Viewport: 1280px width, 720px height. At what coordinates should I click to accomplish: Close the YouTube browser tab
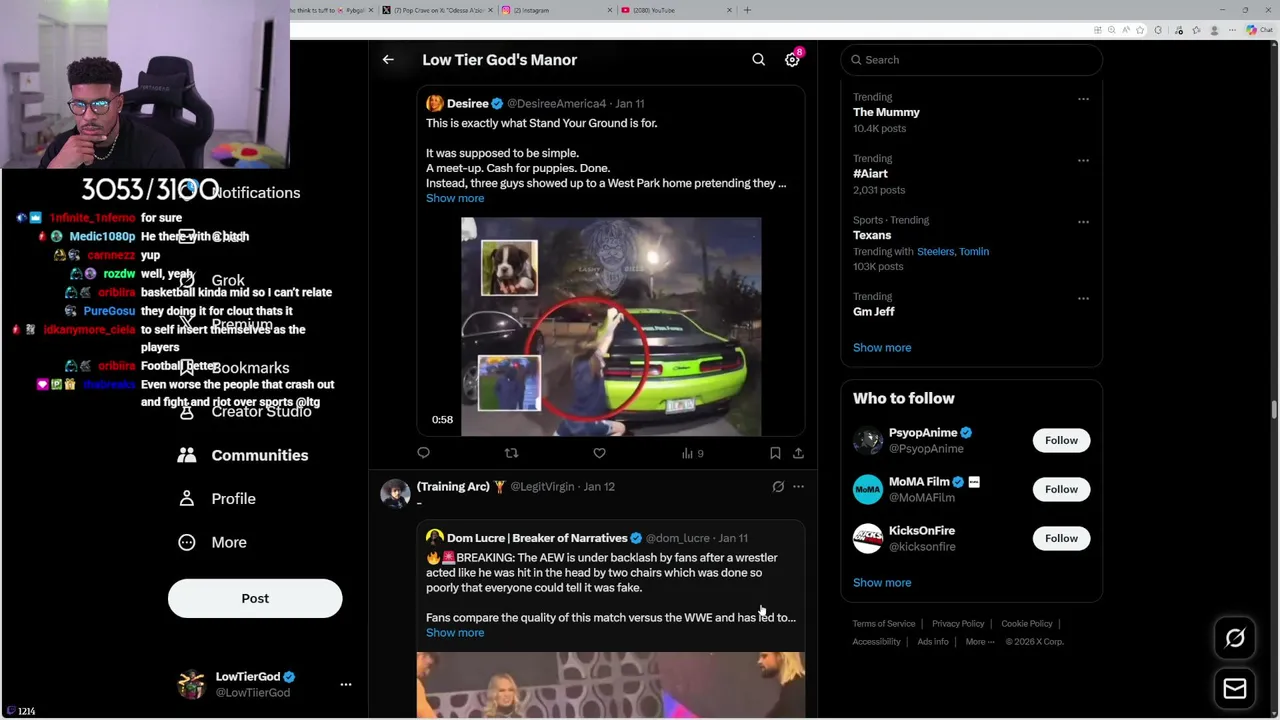[729, 10]
